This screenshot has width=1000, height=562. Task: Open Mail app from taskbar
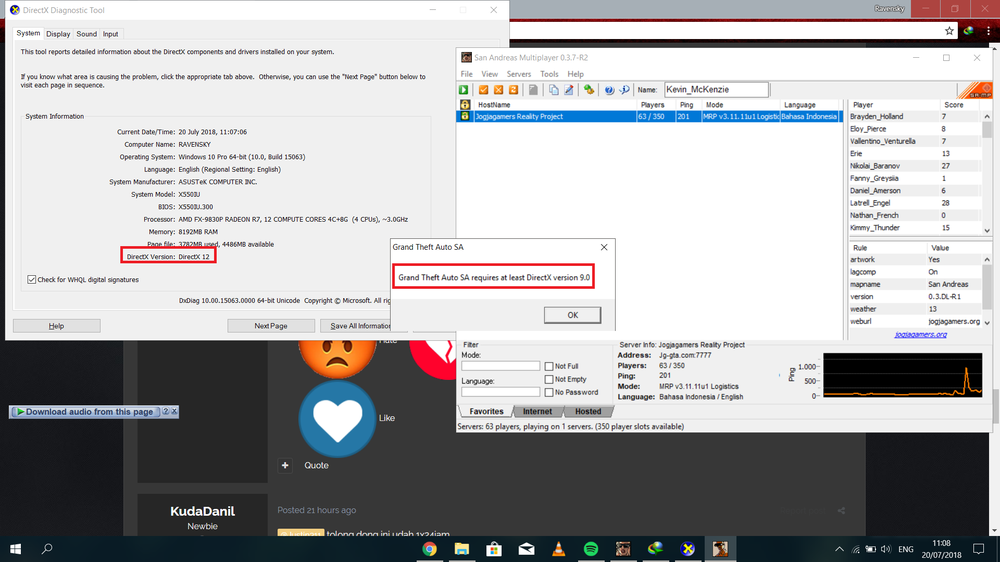click(526, 549)
